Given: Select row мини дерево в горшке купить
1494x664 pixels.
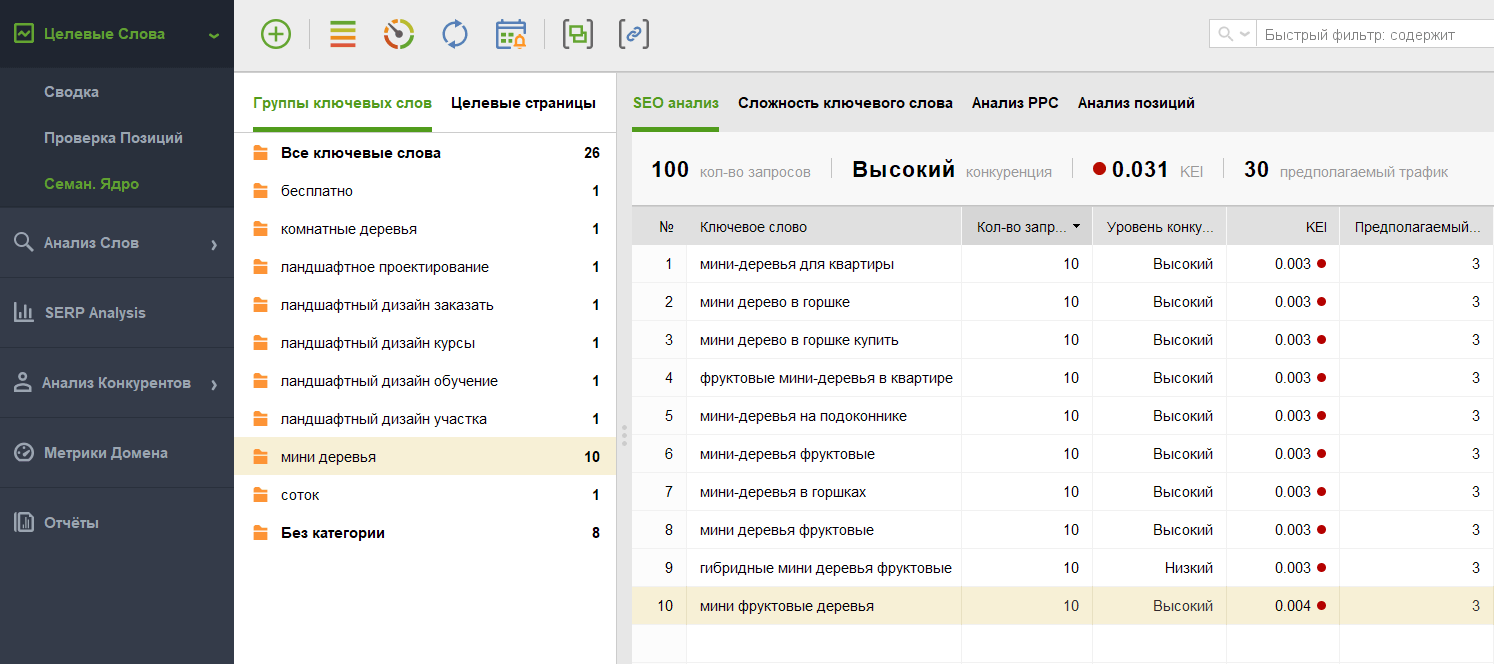Looking at the screenshot, I should 1063,340.
